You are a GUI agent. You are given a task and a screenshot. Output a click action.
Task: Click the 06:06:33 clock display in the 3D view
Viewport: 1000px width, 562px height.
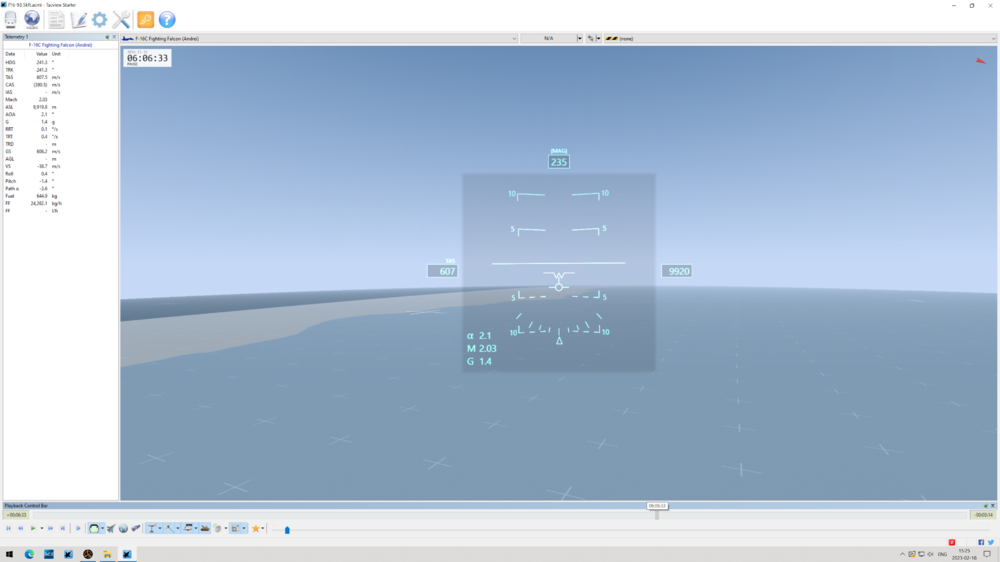[x=147, y=58]
